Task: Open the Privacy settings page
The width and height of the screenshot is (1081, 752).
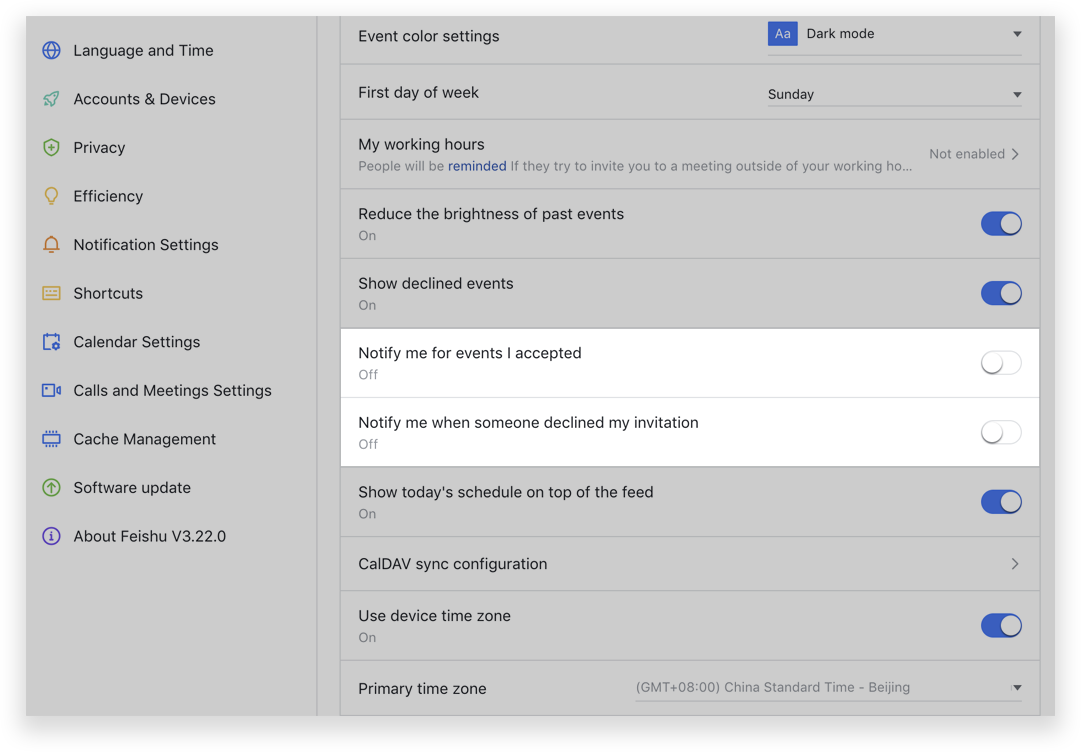Action: 99,148
